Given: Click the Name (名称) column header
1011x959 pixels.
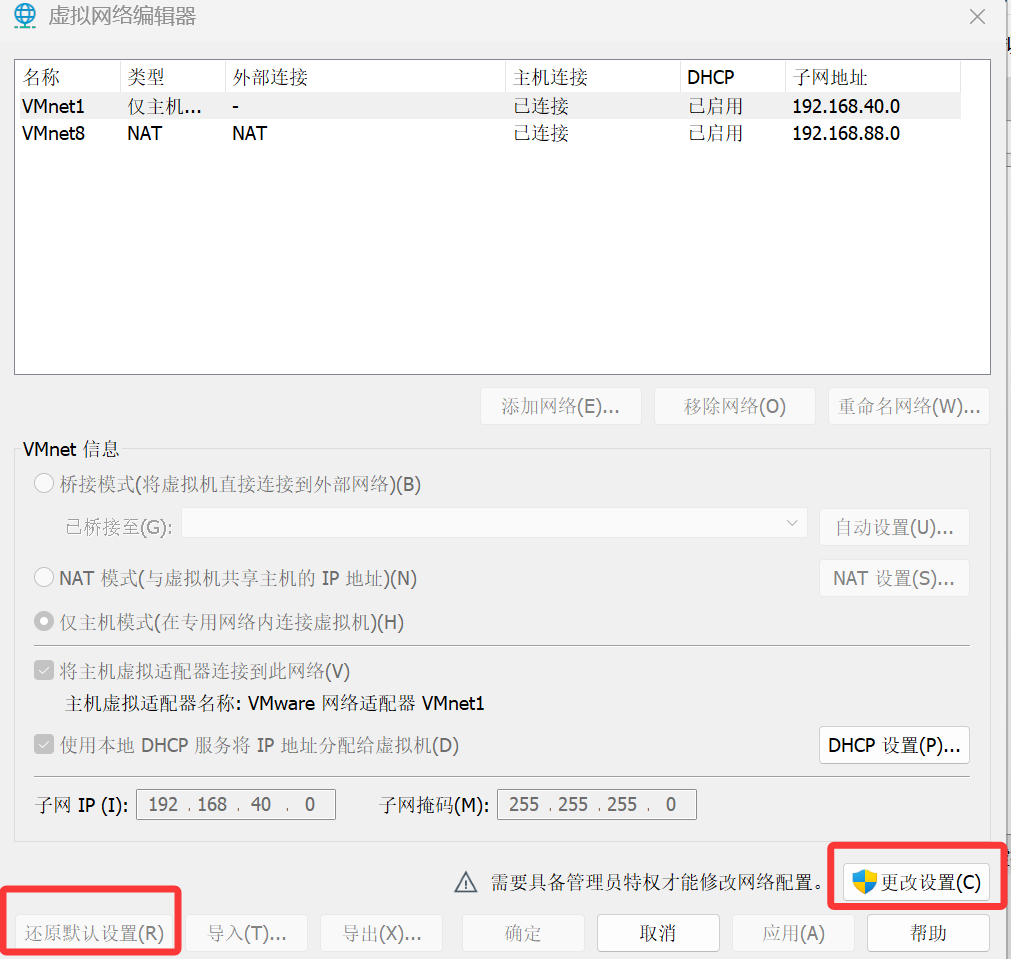Looking at the screenshot, I should (69, 77).
